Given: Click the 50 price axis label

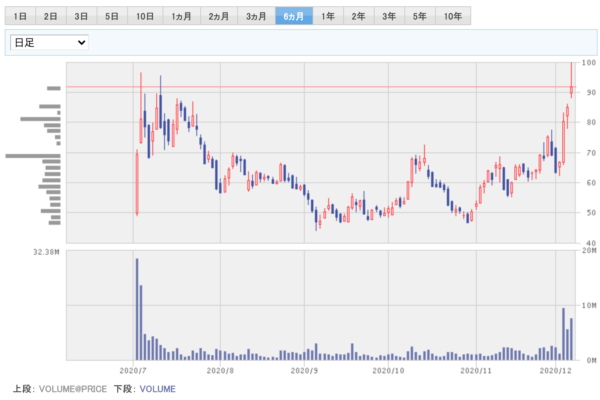Looking at the screenshot, I should [x=591, y=212].
